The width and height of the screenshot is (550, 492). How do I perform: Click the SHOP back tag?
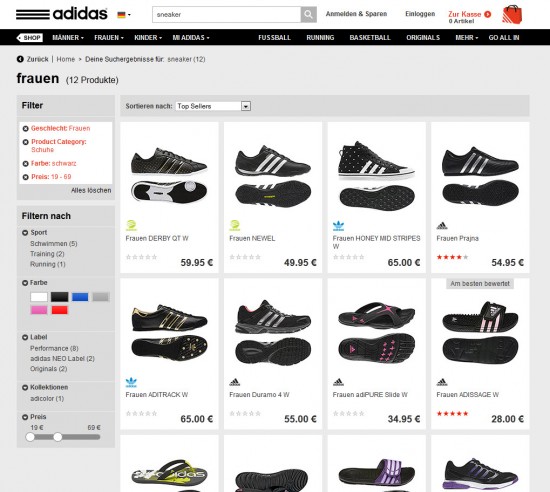(x=29, y=38)
